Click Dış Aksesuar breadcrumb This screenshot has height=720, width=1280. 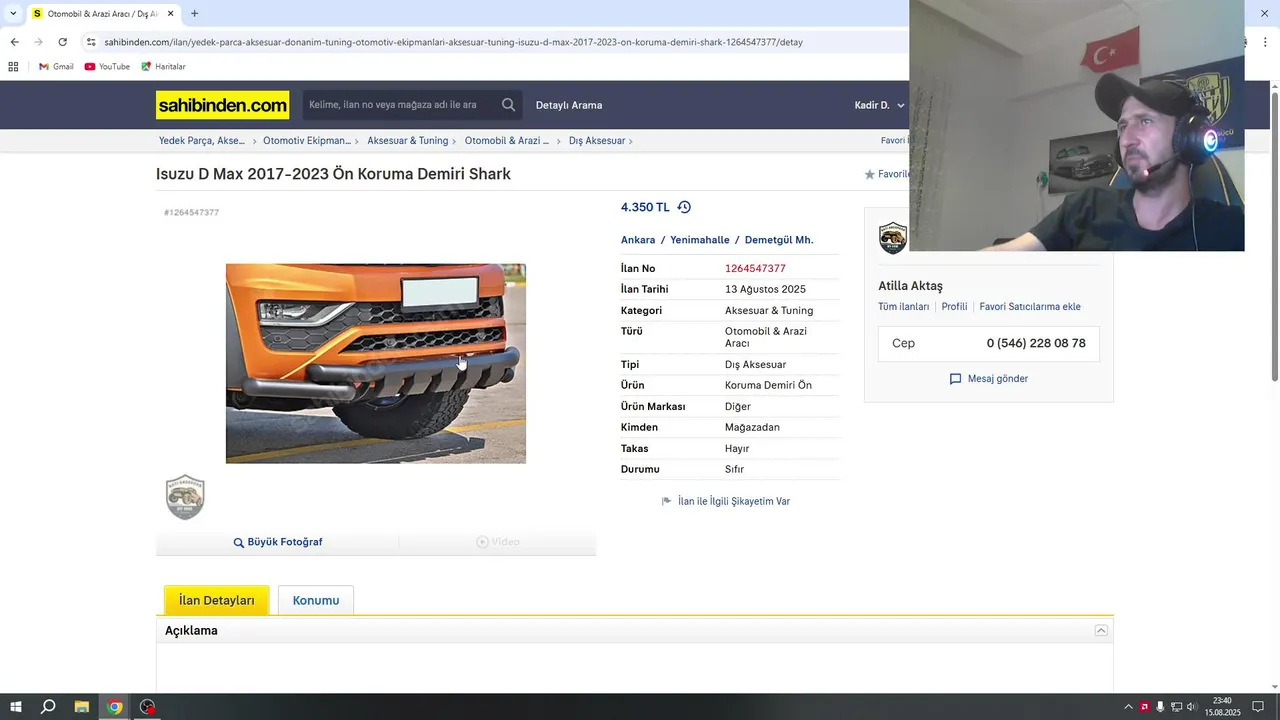click(597, 141)
